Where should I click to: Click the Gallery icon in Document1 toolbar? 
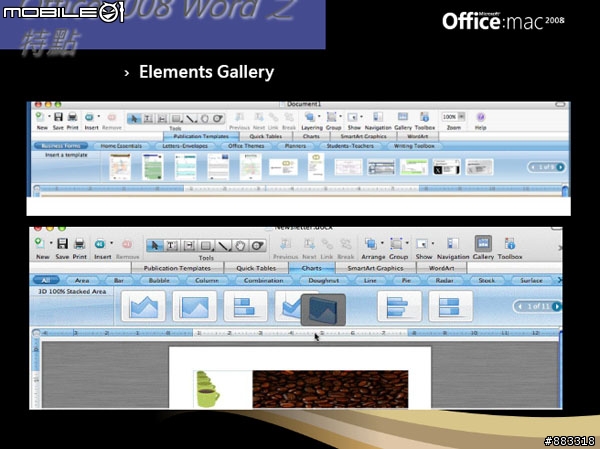click(403, 117)
